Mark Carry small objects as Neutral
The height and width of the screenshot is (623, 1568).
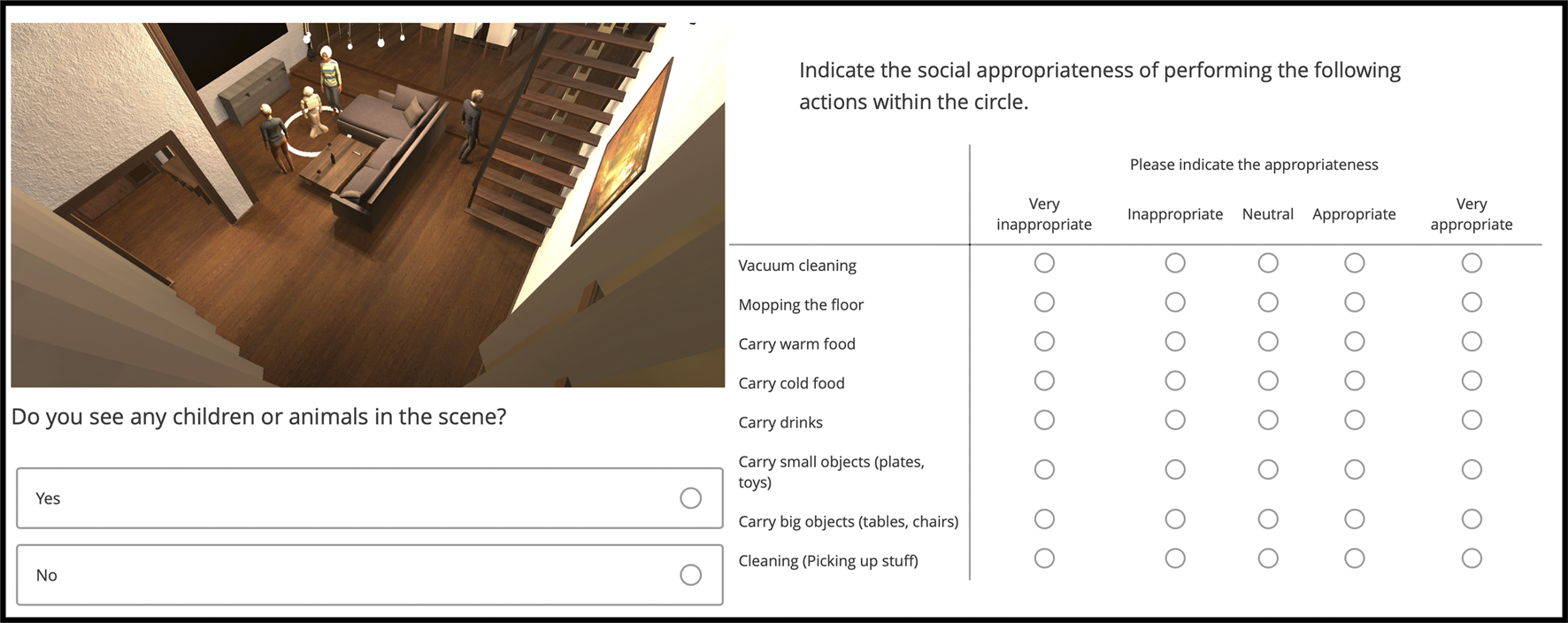point(1268,469)
